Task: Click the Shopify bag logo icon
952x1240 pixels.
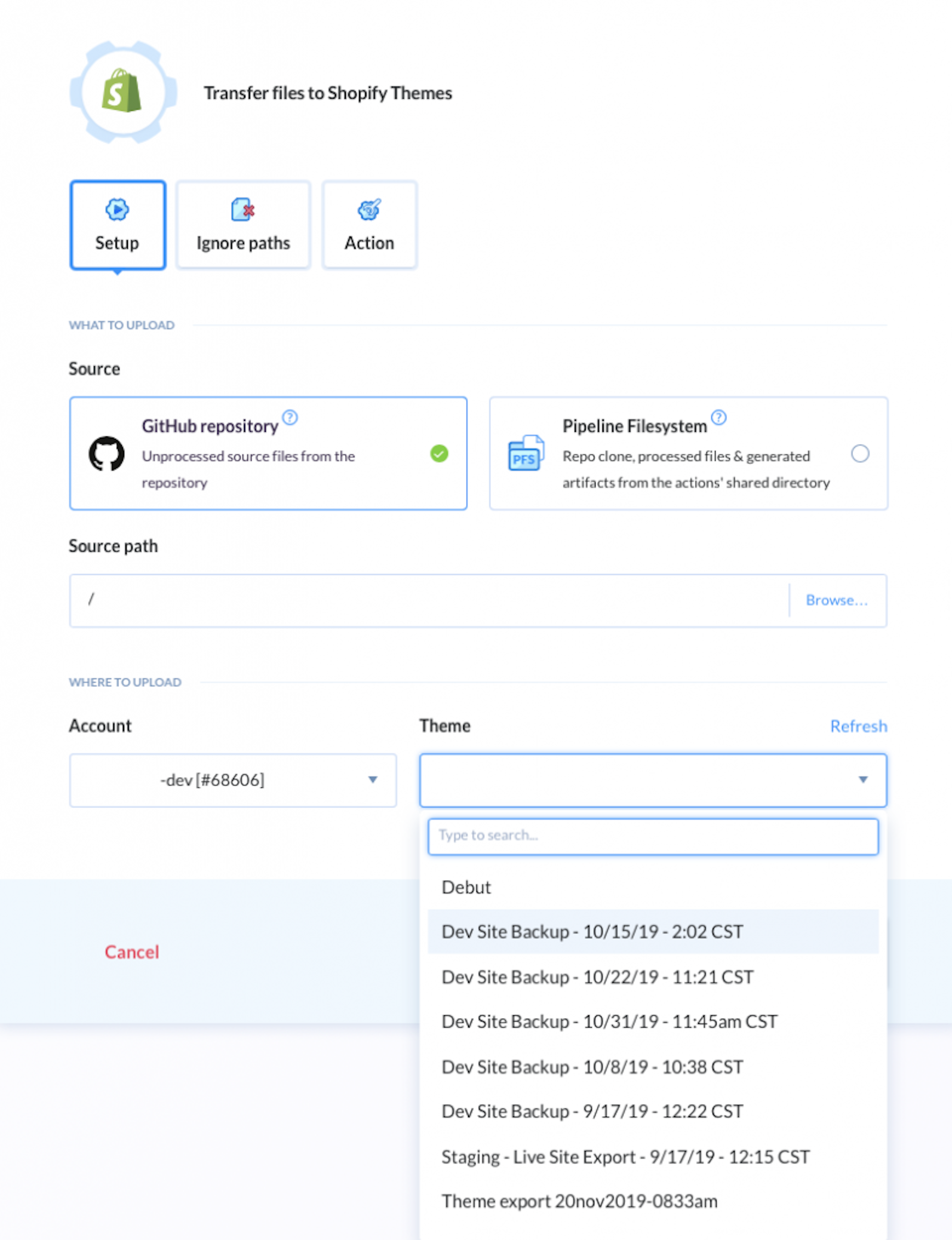Action: 121,91
